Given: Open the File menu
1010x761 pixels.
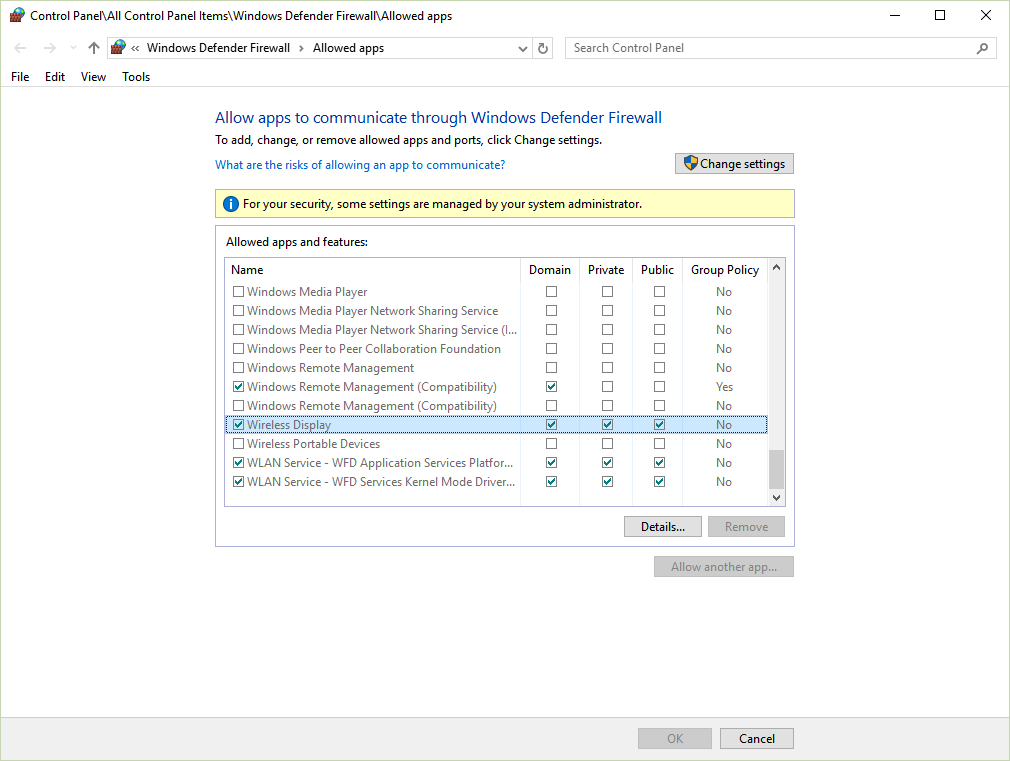Looking at the screenshot, I should coord(20,77).
